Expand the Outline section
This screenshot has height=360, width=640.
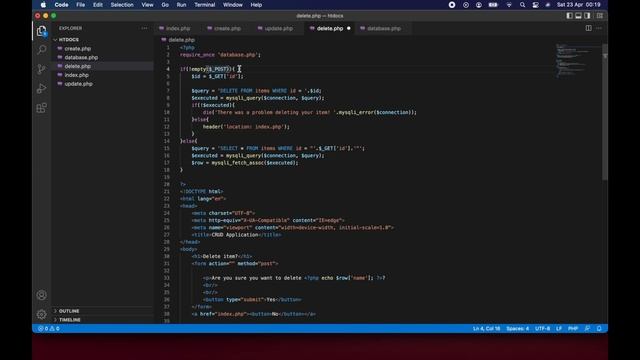coord(69,311)
